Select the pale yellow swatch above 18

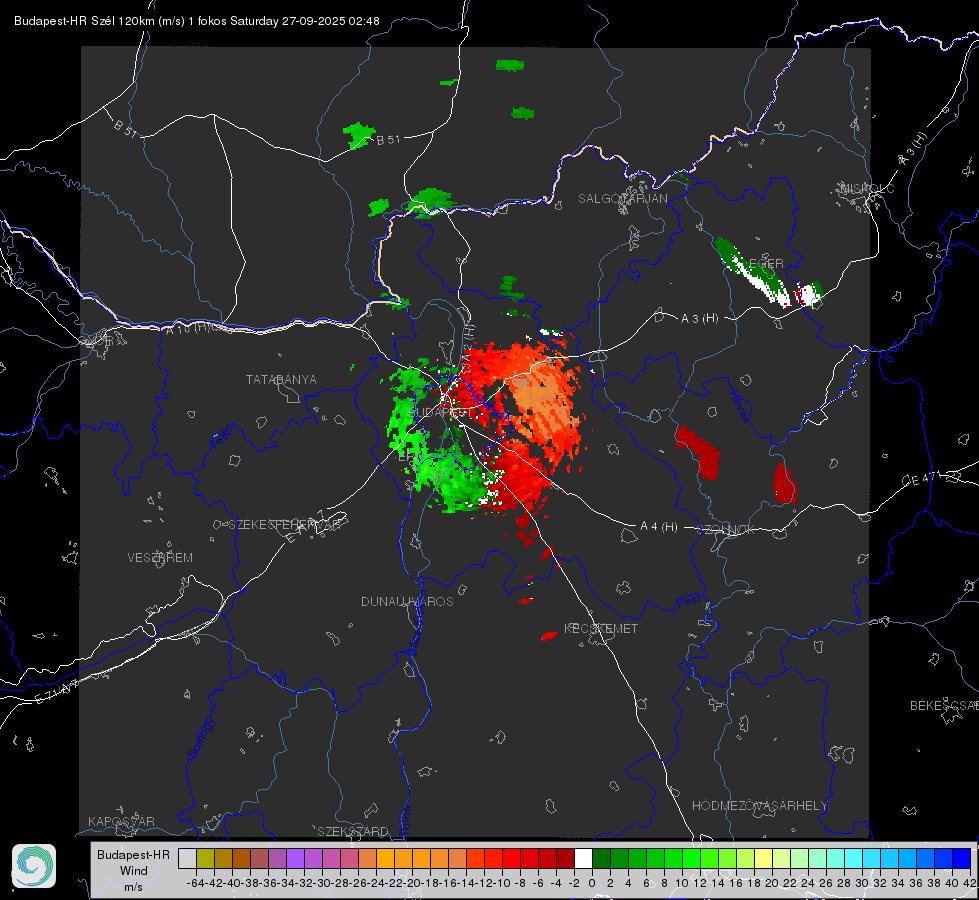pos(763,859)
